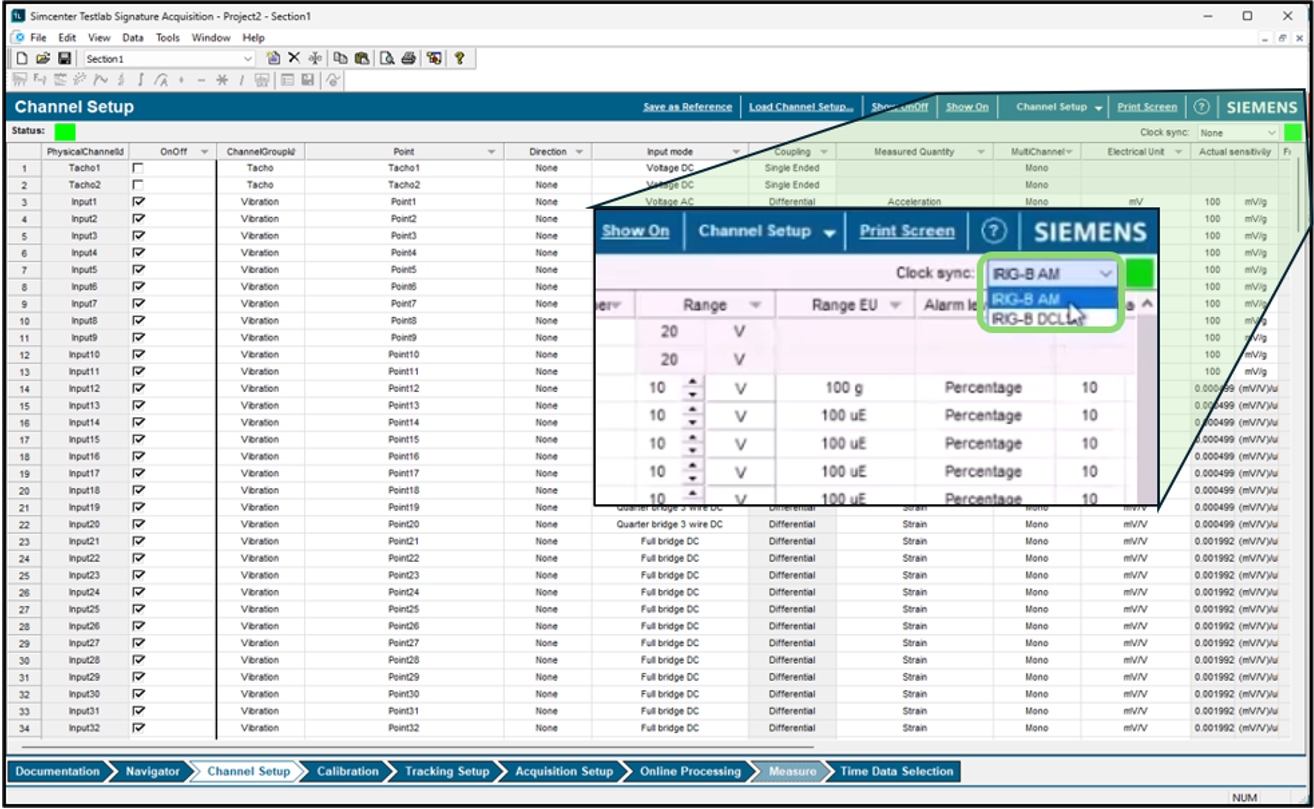Open the Data menu
Viewport: 1314px width, 809px height.
[x=133, y=38]
